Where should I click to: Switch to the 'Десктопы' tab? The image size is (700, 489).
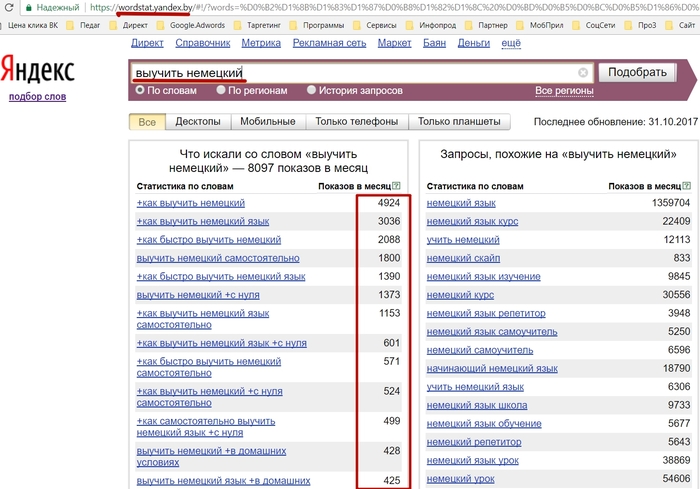198,121
